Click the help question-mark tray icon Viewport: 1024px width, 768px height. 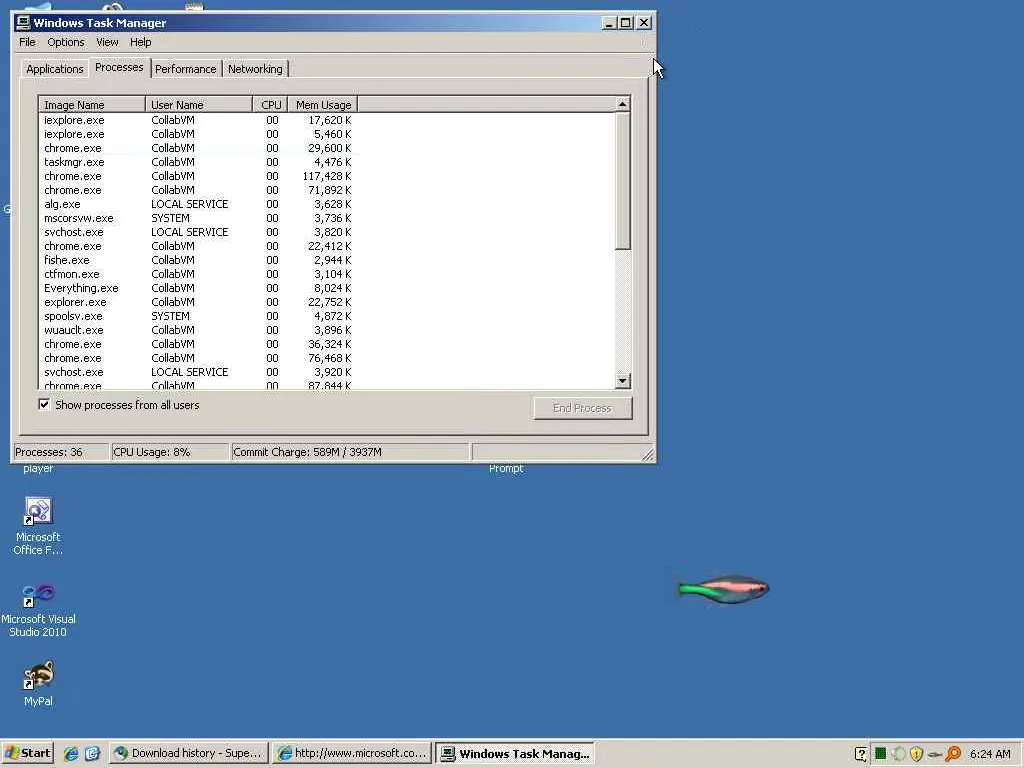click(x=861, y=754)
